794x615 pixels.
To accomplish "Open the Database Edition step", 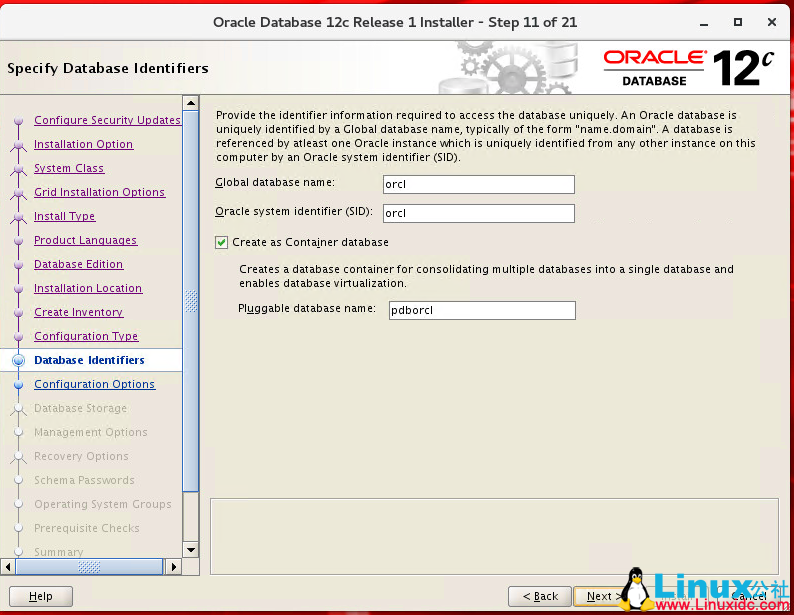I will point(78,264).
